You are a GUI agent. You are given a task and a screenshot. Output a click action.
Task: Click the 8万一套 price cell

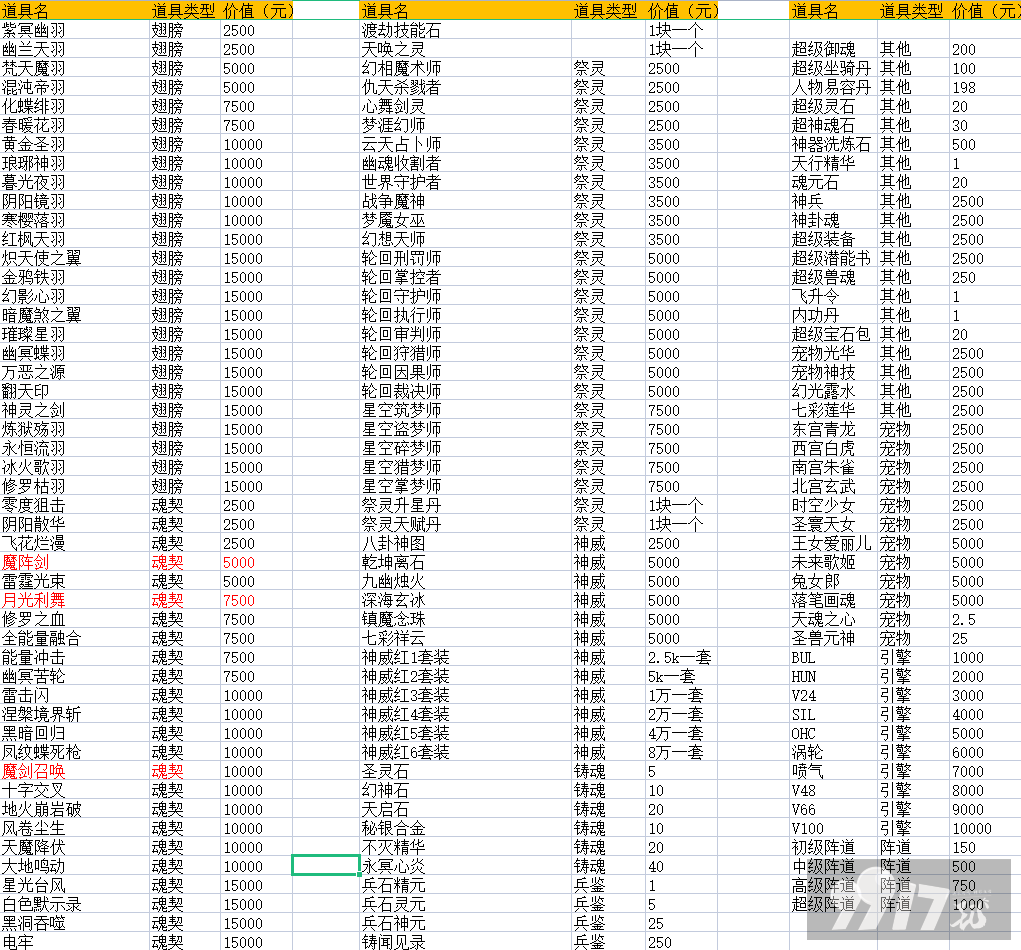click(675, 753)
